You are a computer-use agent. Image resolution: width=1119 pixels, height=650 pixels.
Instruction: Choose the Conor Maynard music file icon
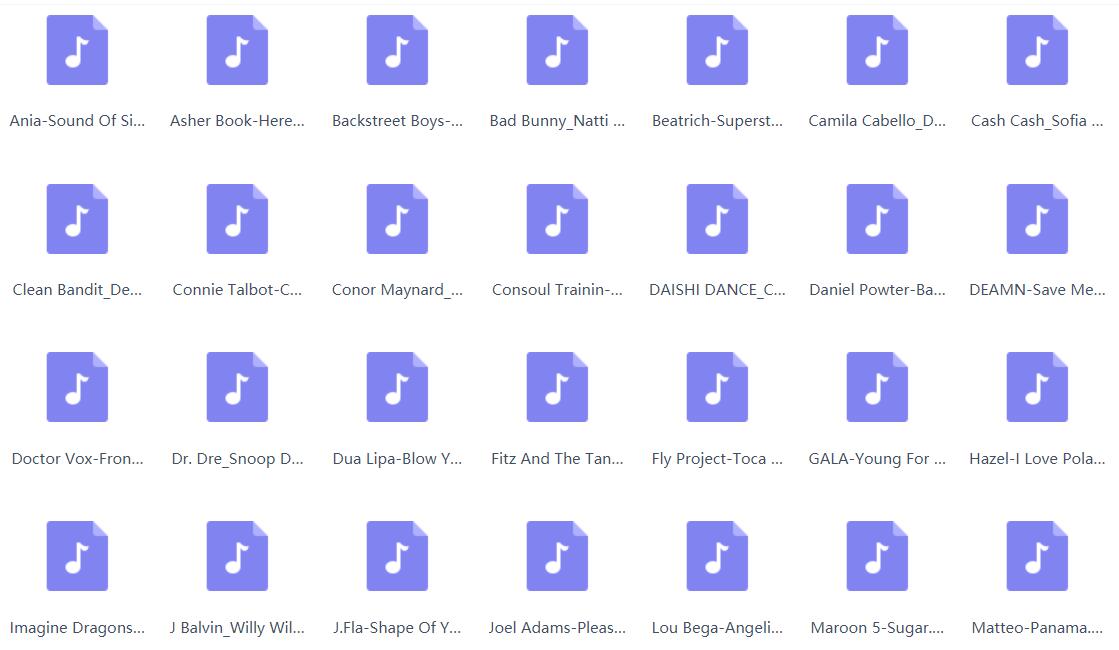click(397, 219)
